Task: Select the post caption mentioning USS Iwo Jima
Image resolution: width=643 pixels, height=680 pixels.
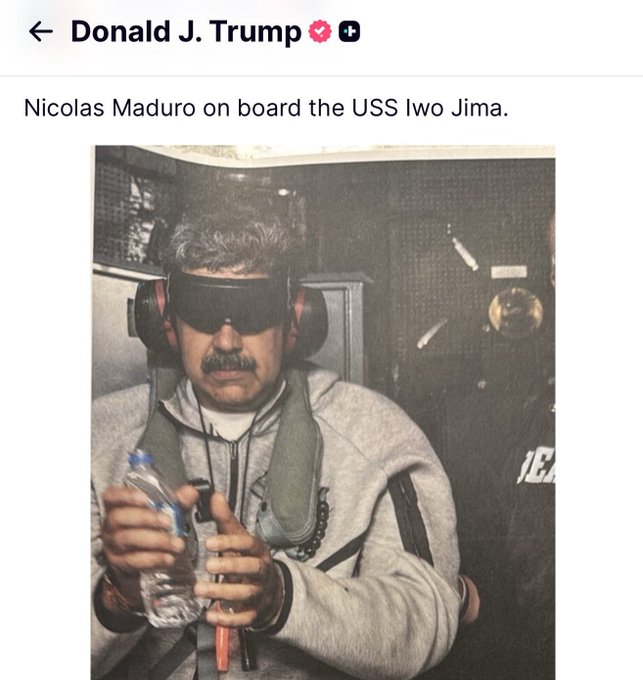Action: (x=266, y=108)
